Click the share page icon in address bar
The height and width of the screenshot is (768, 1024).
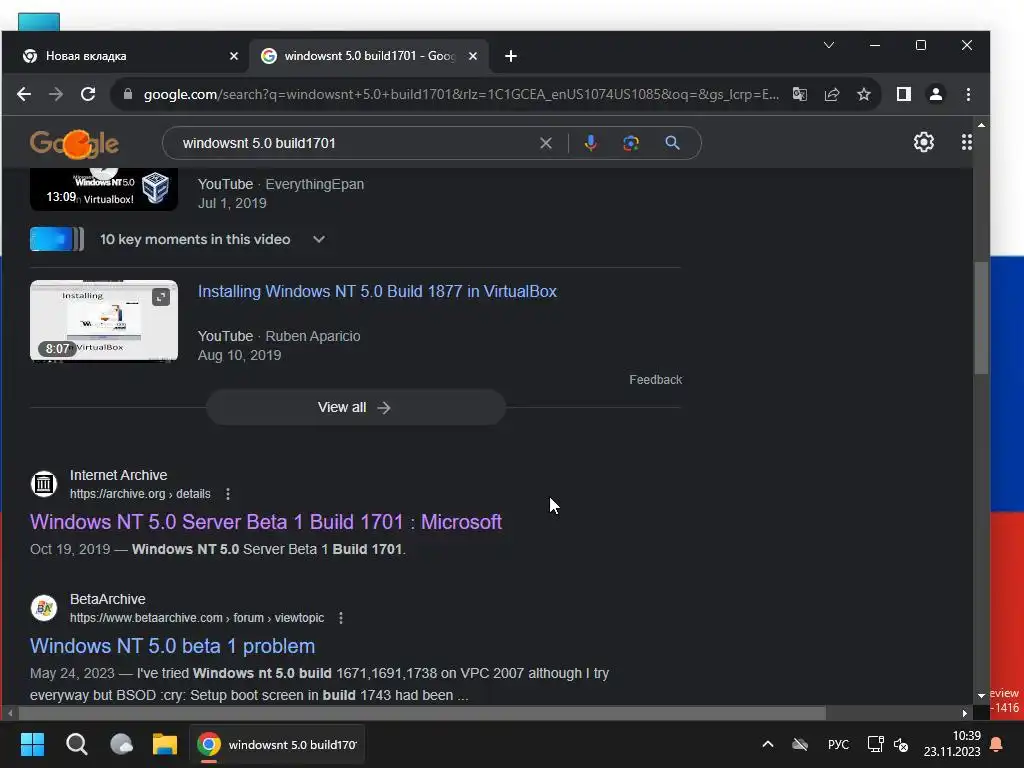831,94
